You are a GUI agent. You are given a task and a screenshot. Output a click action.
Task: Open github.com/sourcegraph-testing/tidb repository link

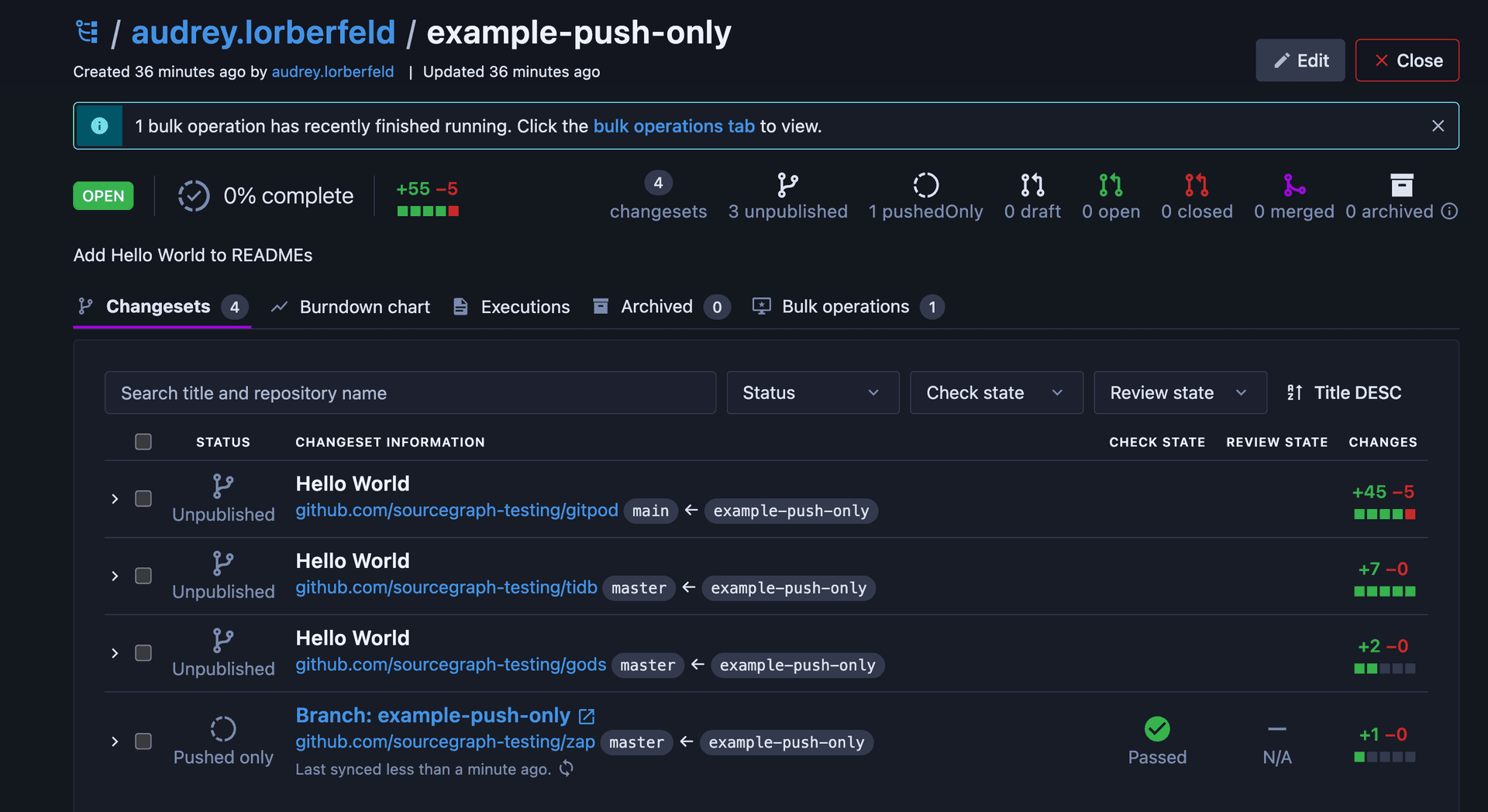pyautogui.click(x=446, y=587)
